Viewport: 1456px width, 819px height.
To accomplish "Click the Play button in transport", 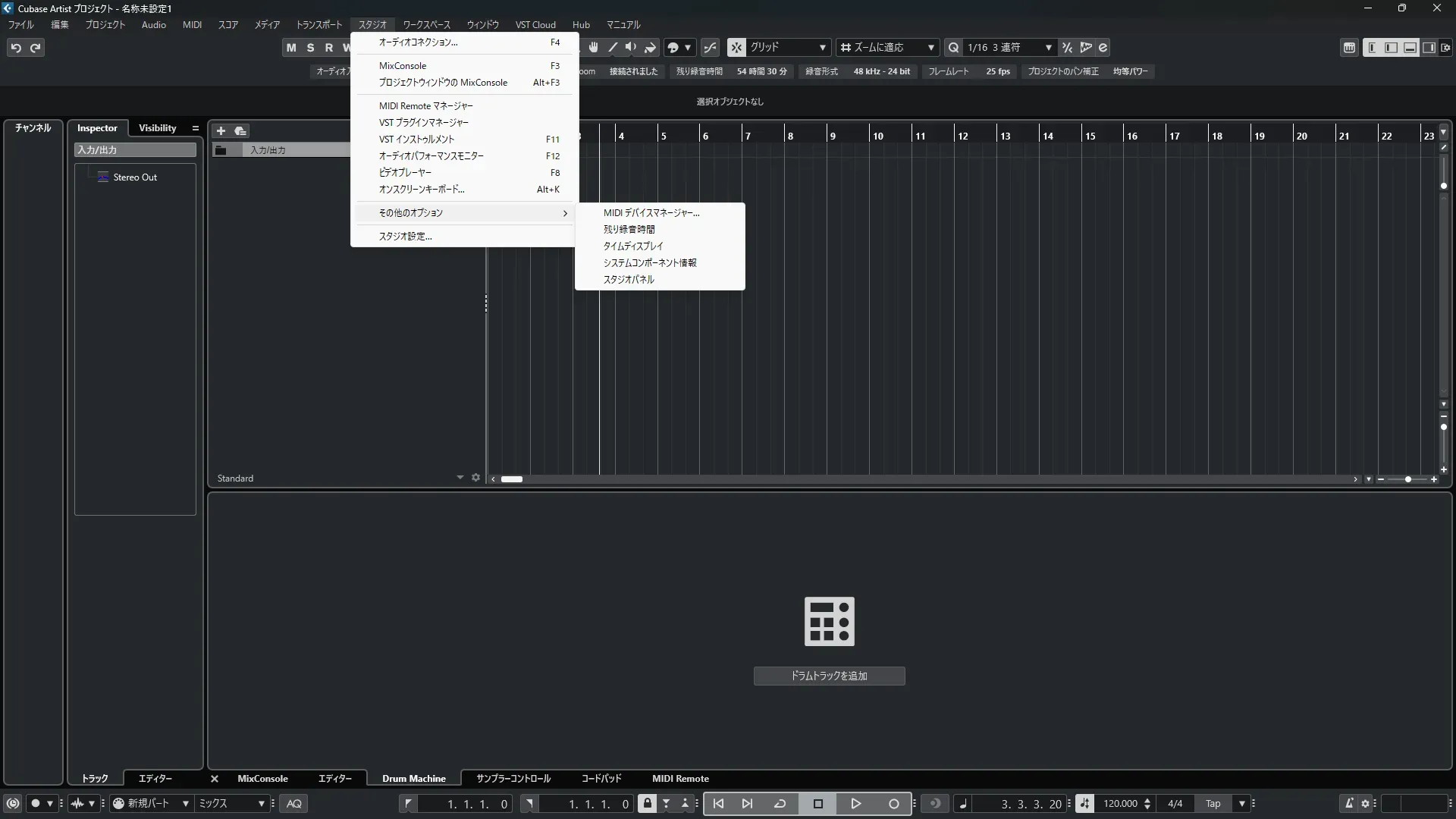I will point(855,804).
